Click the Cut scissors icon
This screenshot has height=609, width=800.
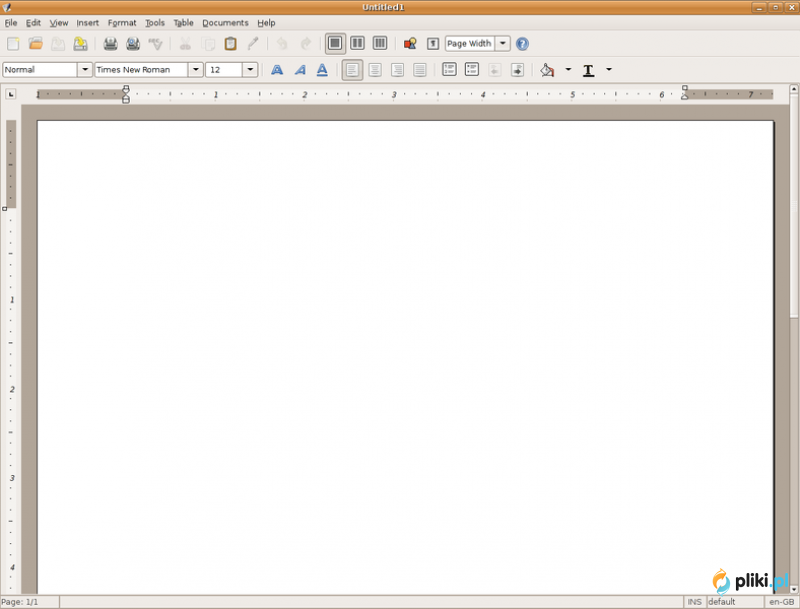pyautogui.click(x=185, y=44)
